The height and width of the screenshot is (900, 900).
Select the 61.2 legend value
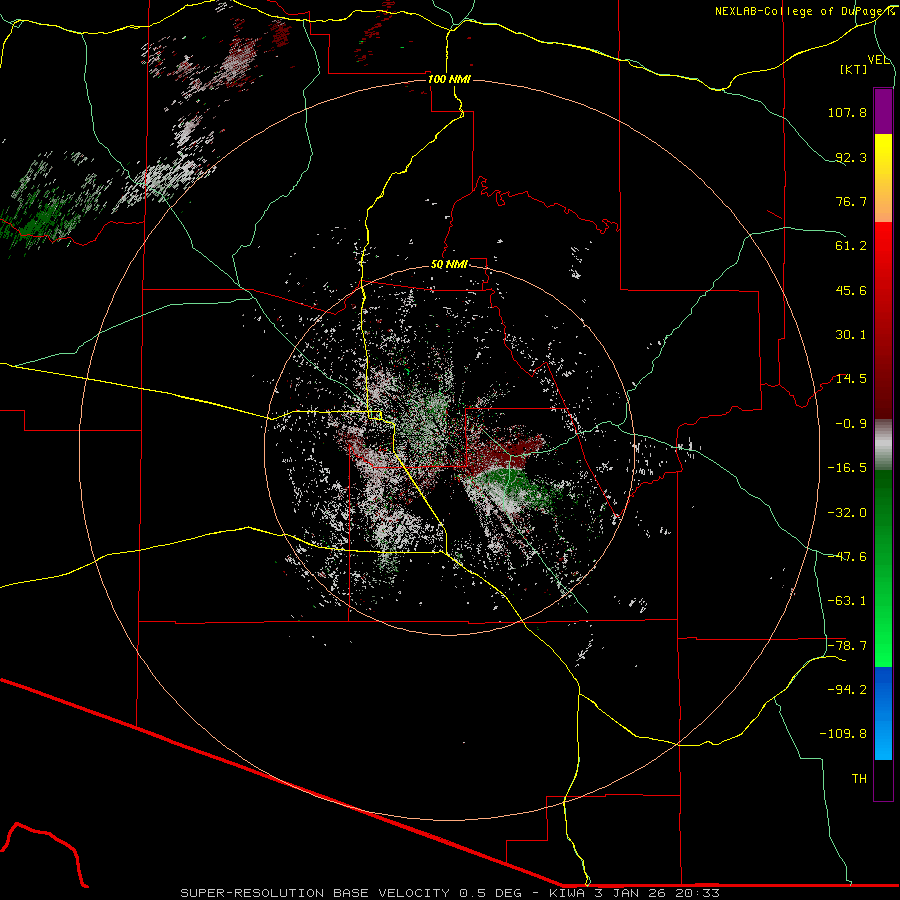tap(851, 246)
